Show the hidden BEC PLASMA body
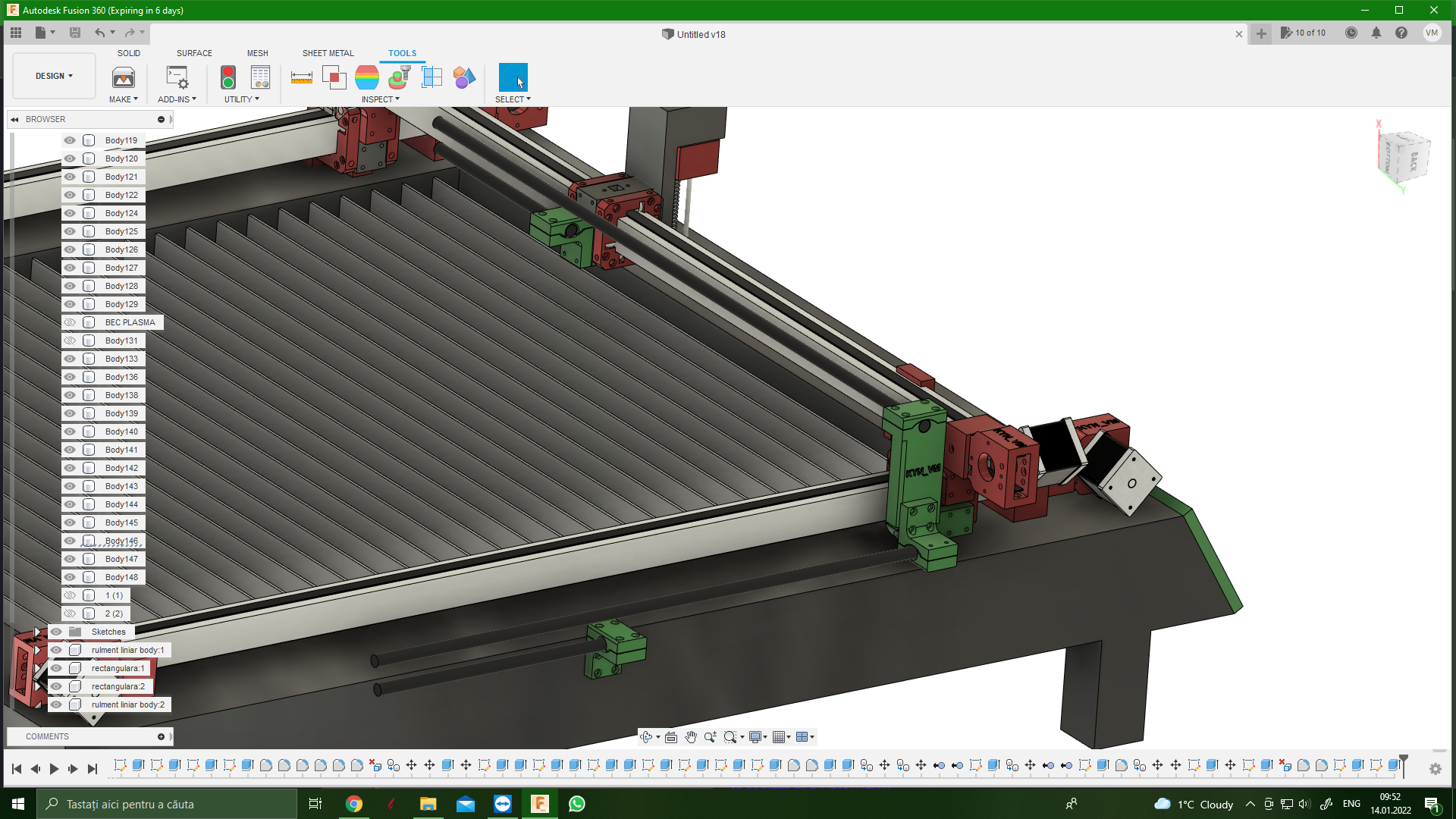This screenshot has height=819, width=1456. (x=70, y=322)
